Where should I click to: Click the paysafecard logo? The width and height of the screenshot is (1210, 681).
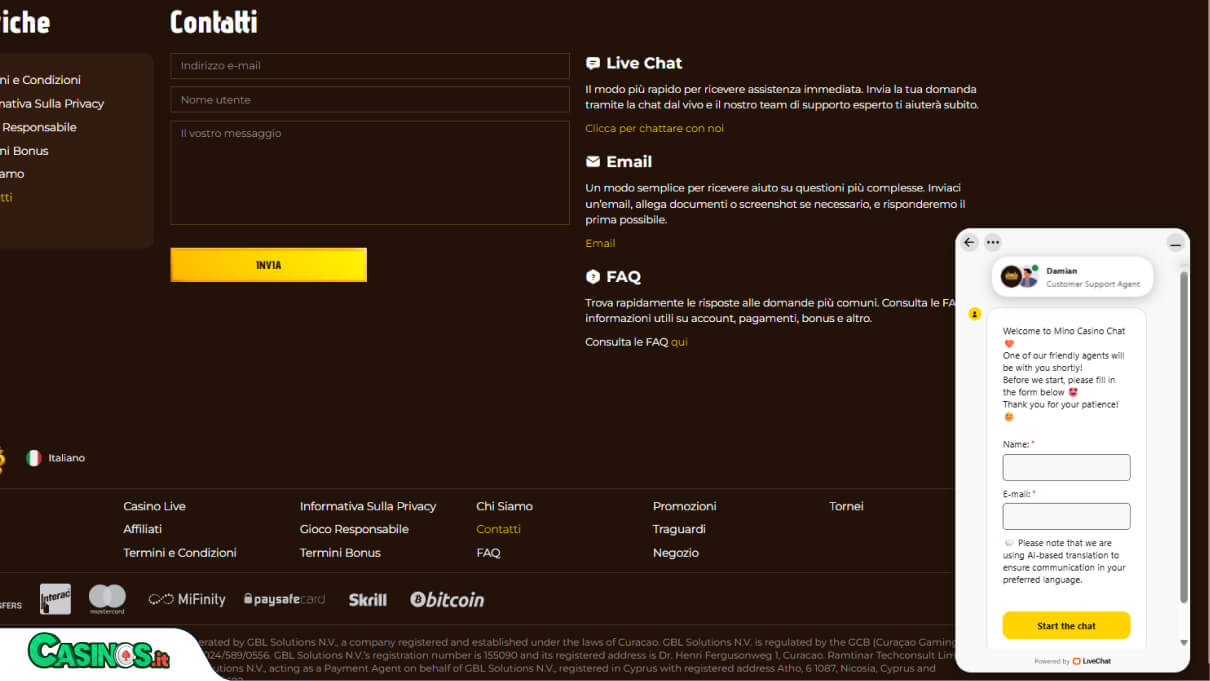(x=284, y=599)
